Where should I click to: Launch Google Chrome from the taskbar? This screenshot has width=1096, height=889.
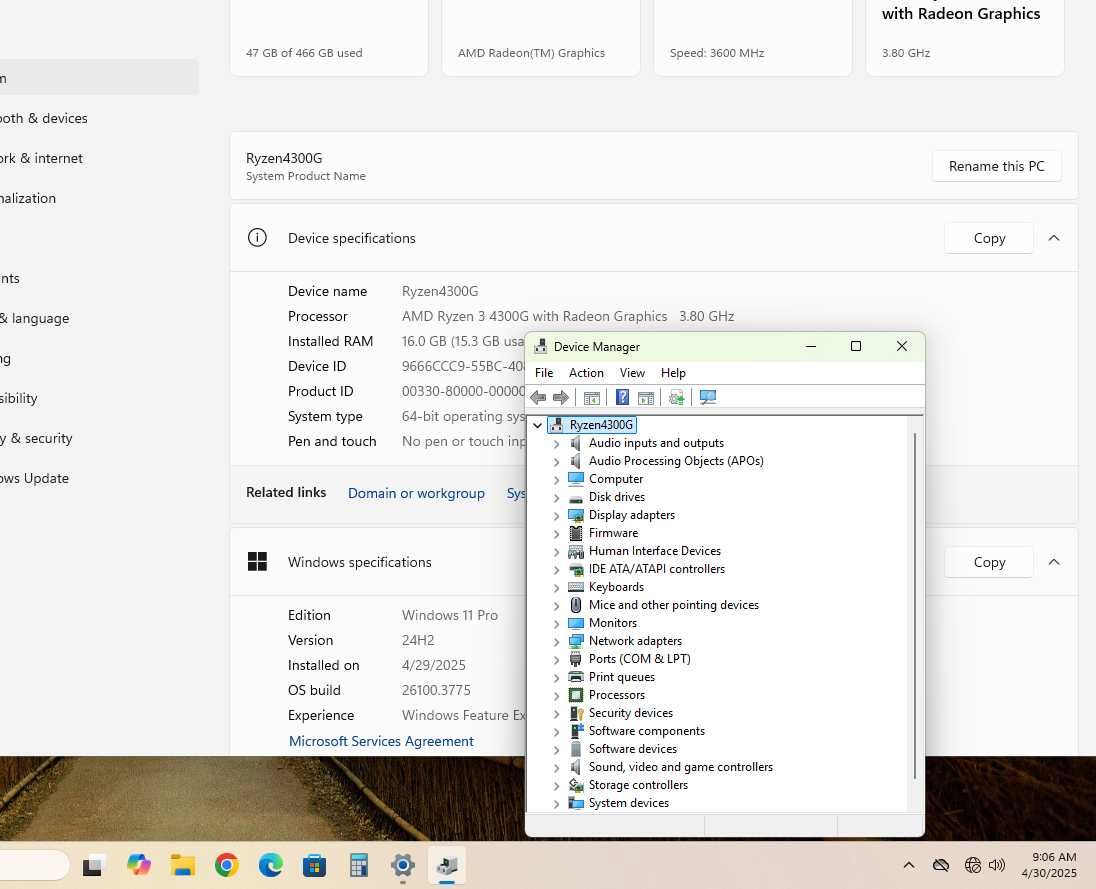226,865
